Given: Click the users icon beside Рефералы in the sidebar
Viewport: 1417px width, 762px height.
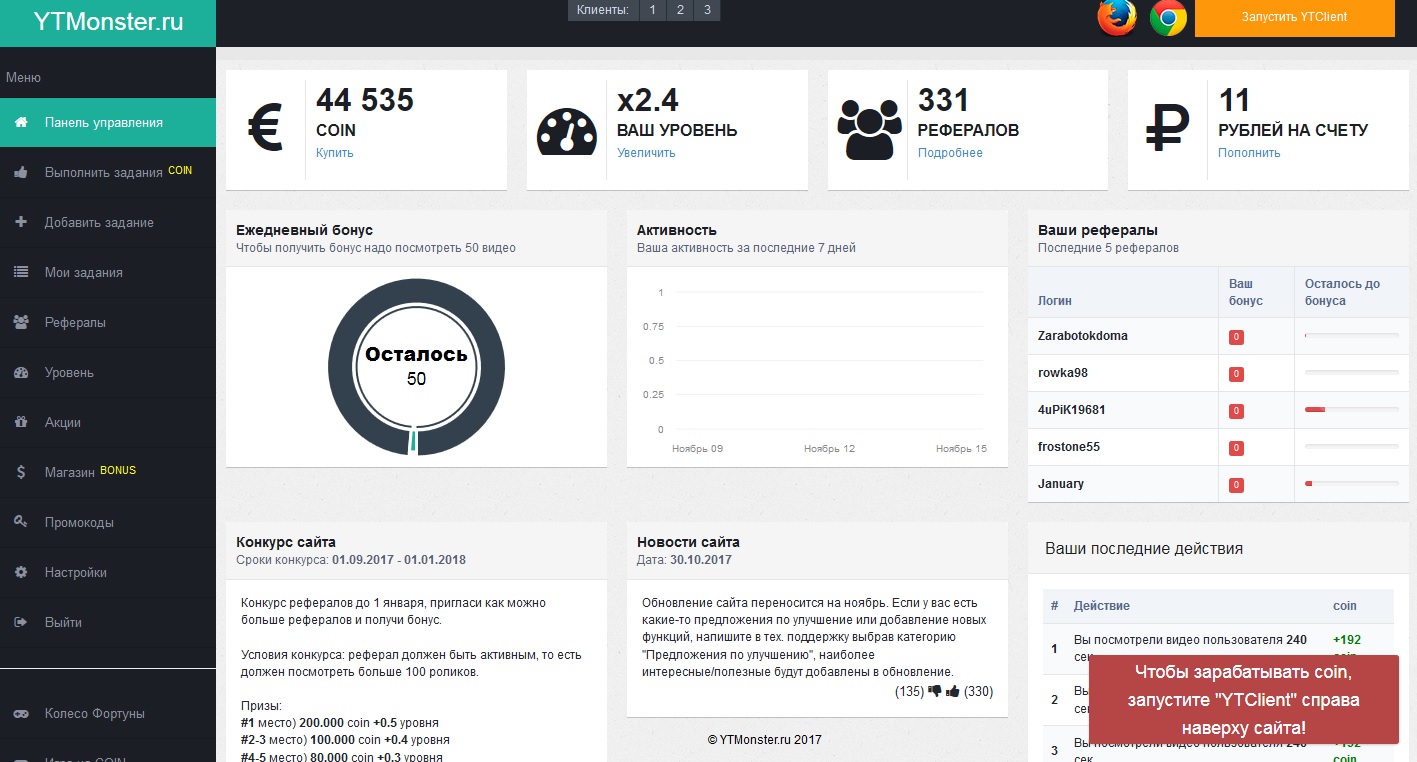Looking at the screenshot, I should tap(21, 322).
